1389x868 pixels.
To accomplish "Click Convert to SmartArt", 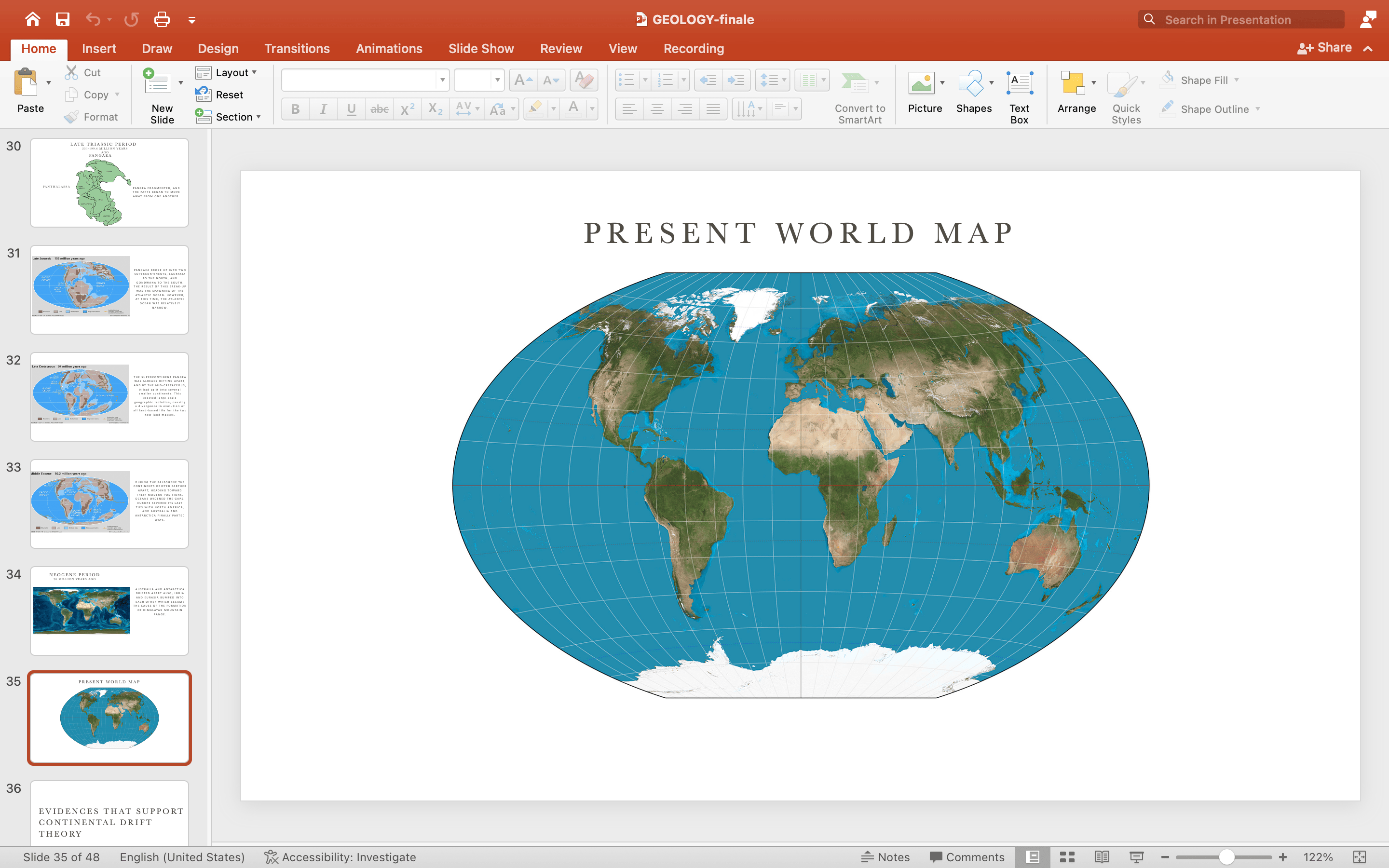I will pos(859,96).
